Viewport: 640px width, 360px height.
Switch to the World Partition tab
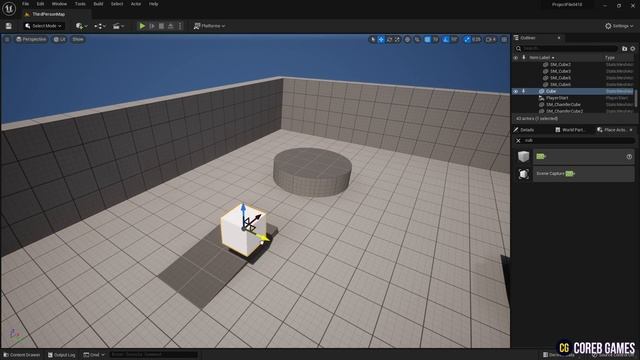click(570, 130)
